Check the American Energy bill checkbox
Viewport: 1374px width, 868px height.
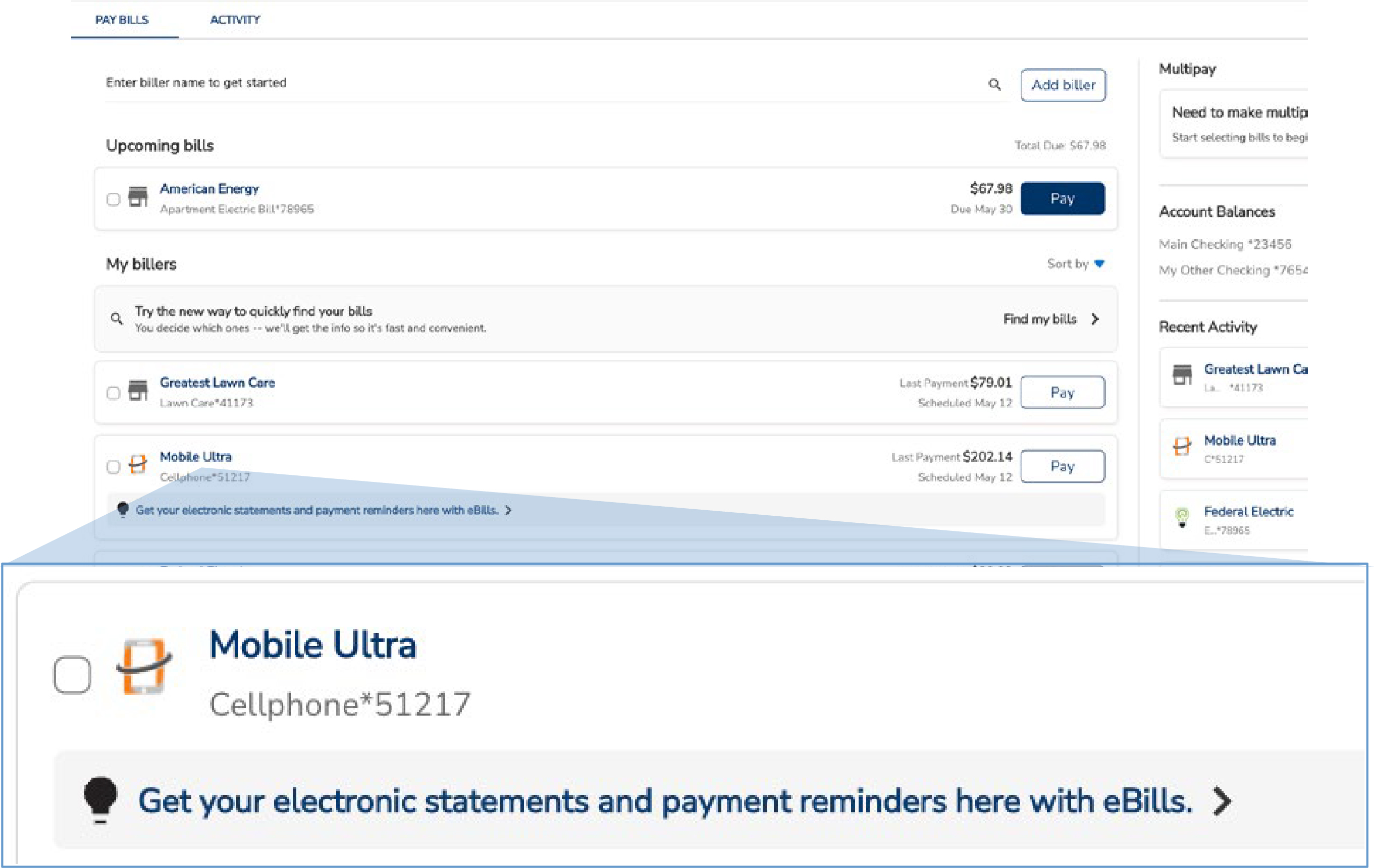point(113,199)
